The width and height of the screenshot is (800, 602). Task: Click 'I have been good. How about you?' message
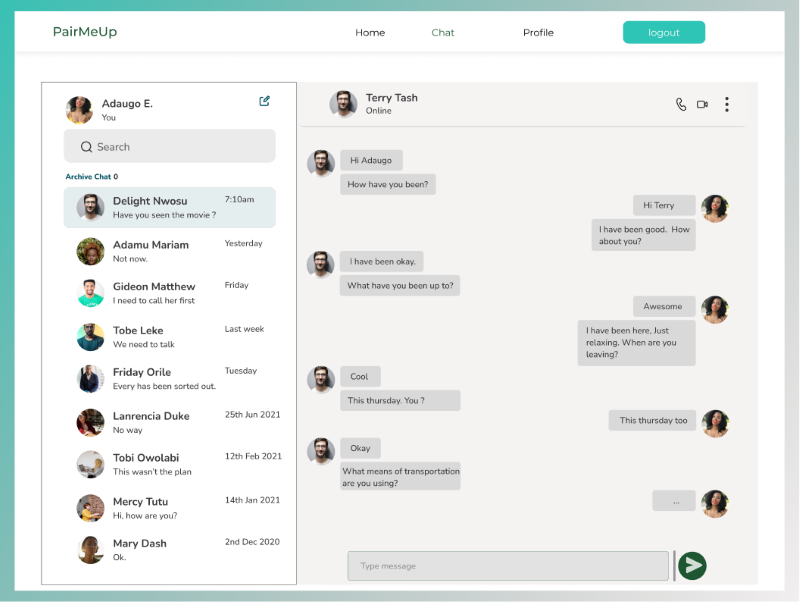[643, 235]
